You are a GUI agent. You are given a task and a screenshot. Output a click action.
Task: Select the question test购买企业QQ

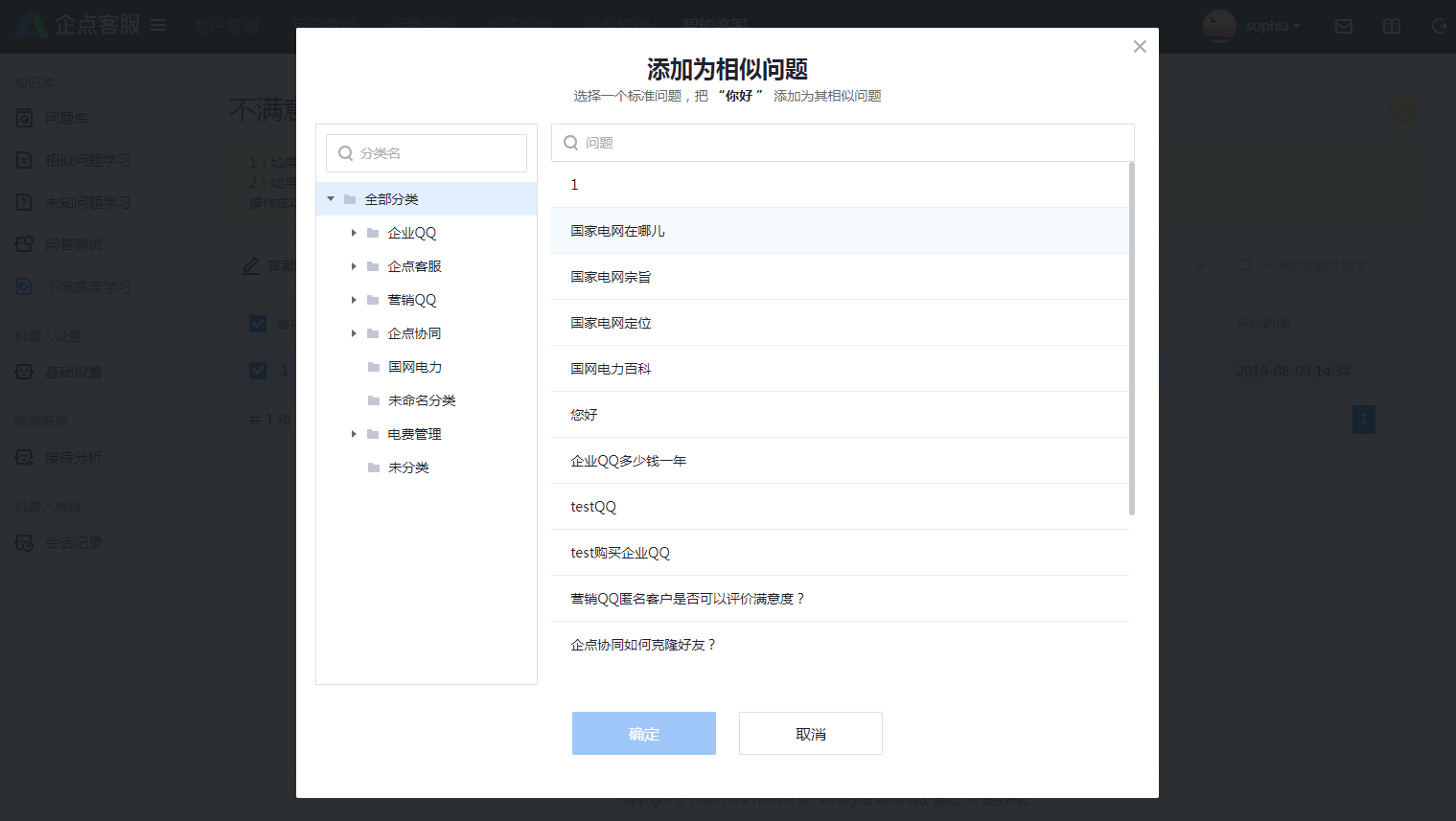pos(841,553)
